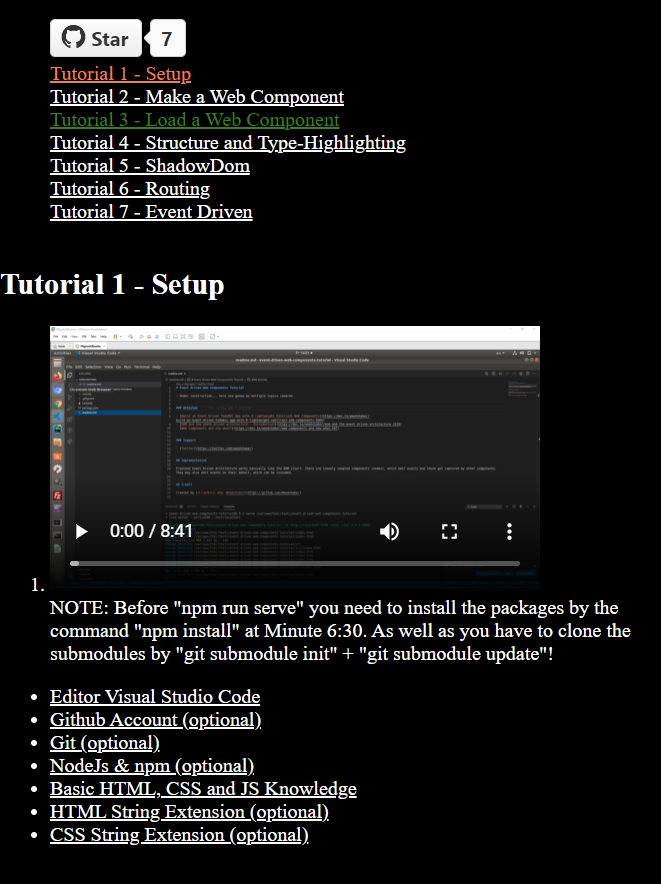Open Basic HTML, CSS and JS Knowledge link
The image size is (661, 884).
pyautogui.click(x=203, y=789)
